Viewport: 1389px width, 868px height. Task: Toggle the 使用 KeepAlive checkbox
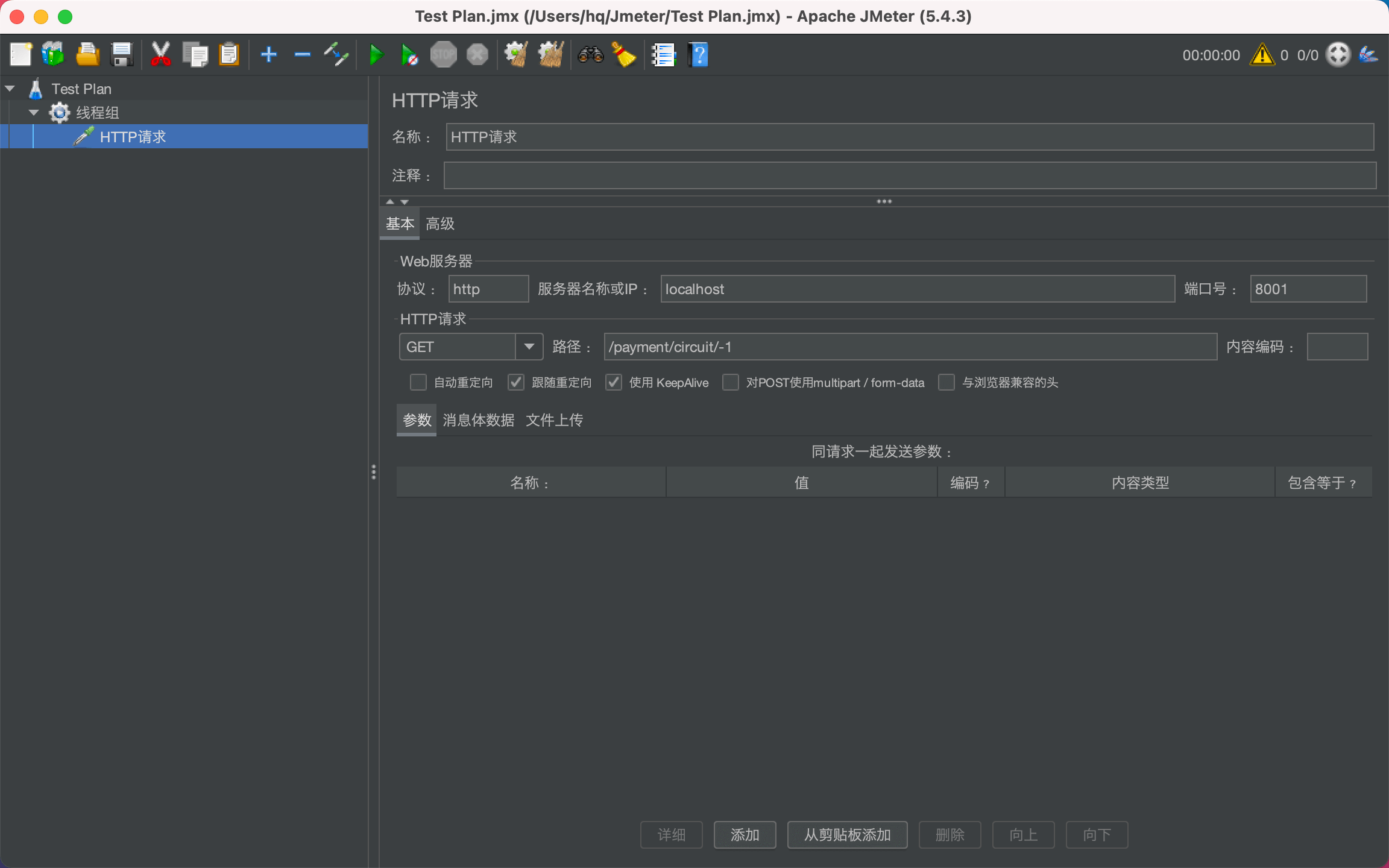(613, 382)
